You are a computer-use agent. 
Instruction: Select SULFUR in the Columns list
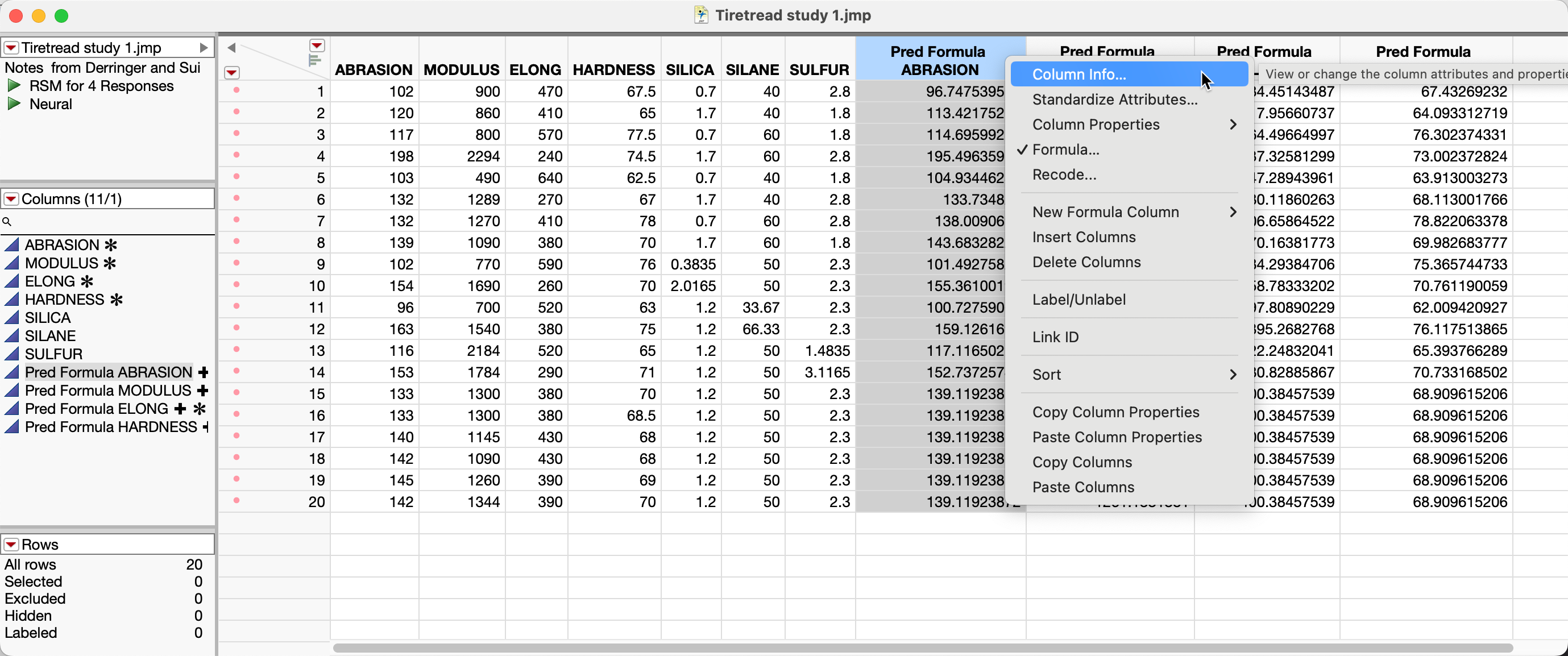coord(53,354)
